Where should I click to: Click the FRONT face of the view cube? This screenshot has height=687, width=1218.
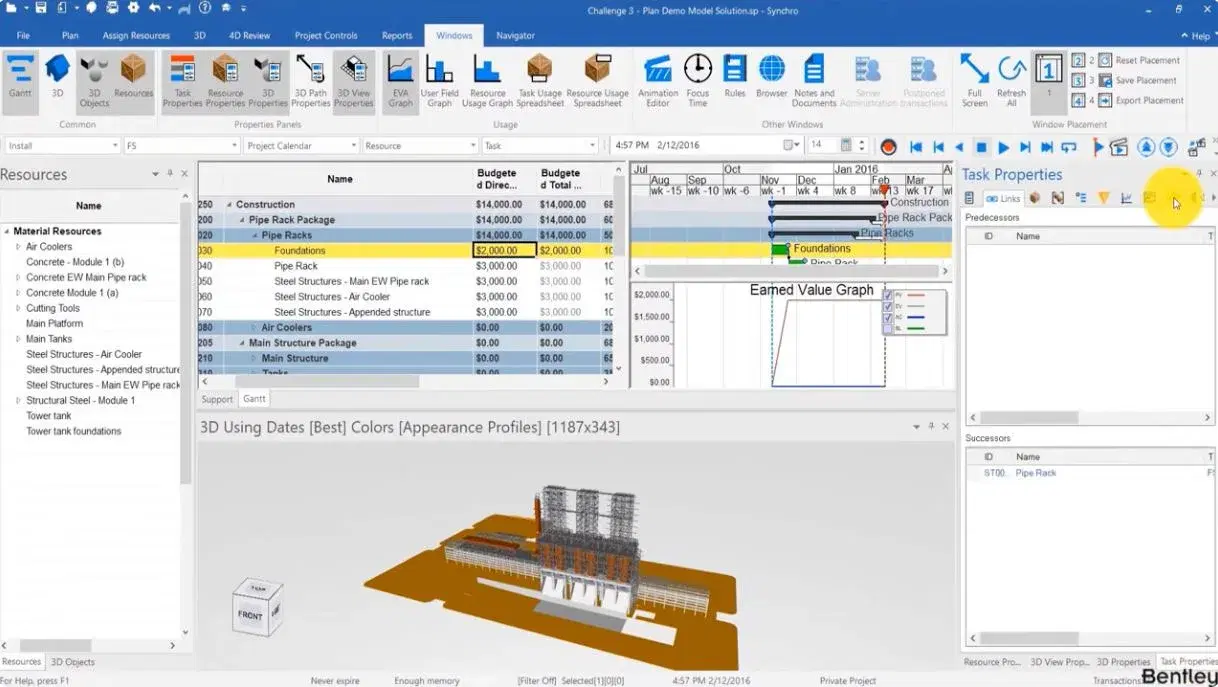pos(250,616)
